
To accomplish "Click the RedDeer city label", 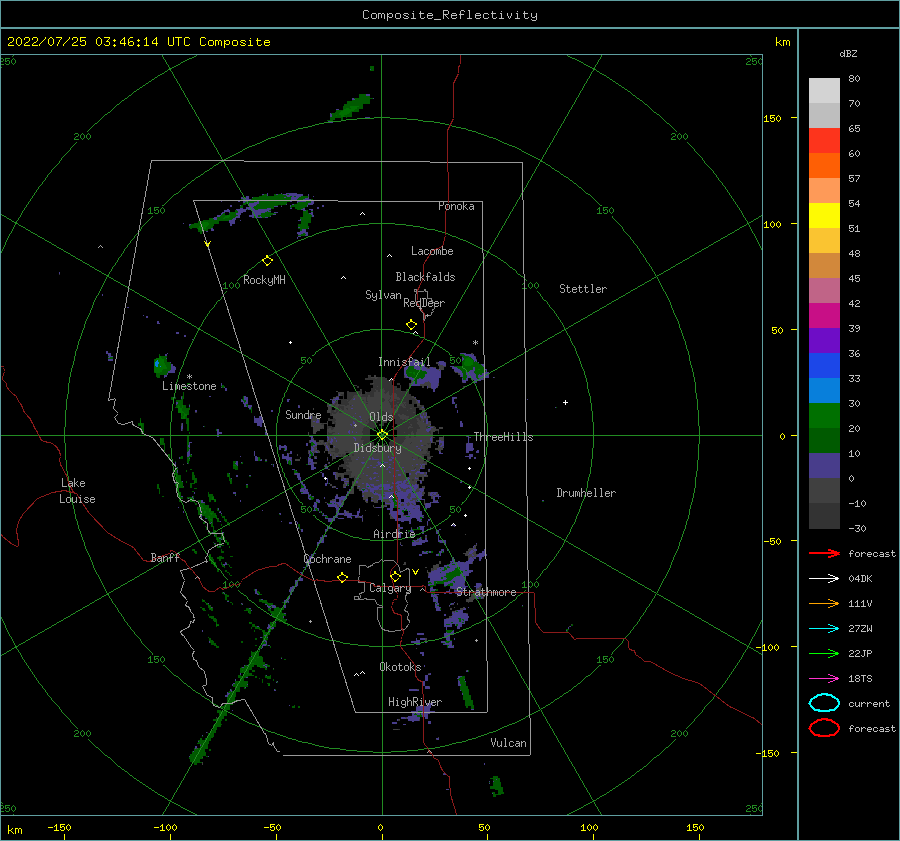I will [x=424, y=303].
